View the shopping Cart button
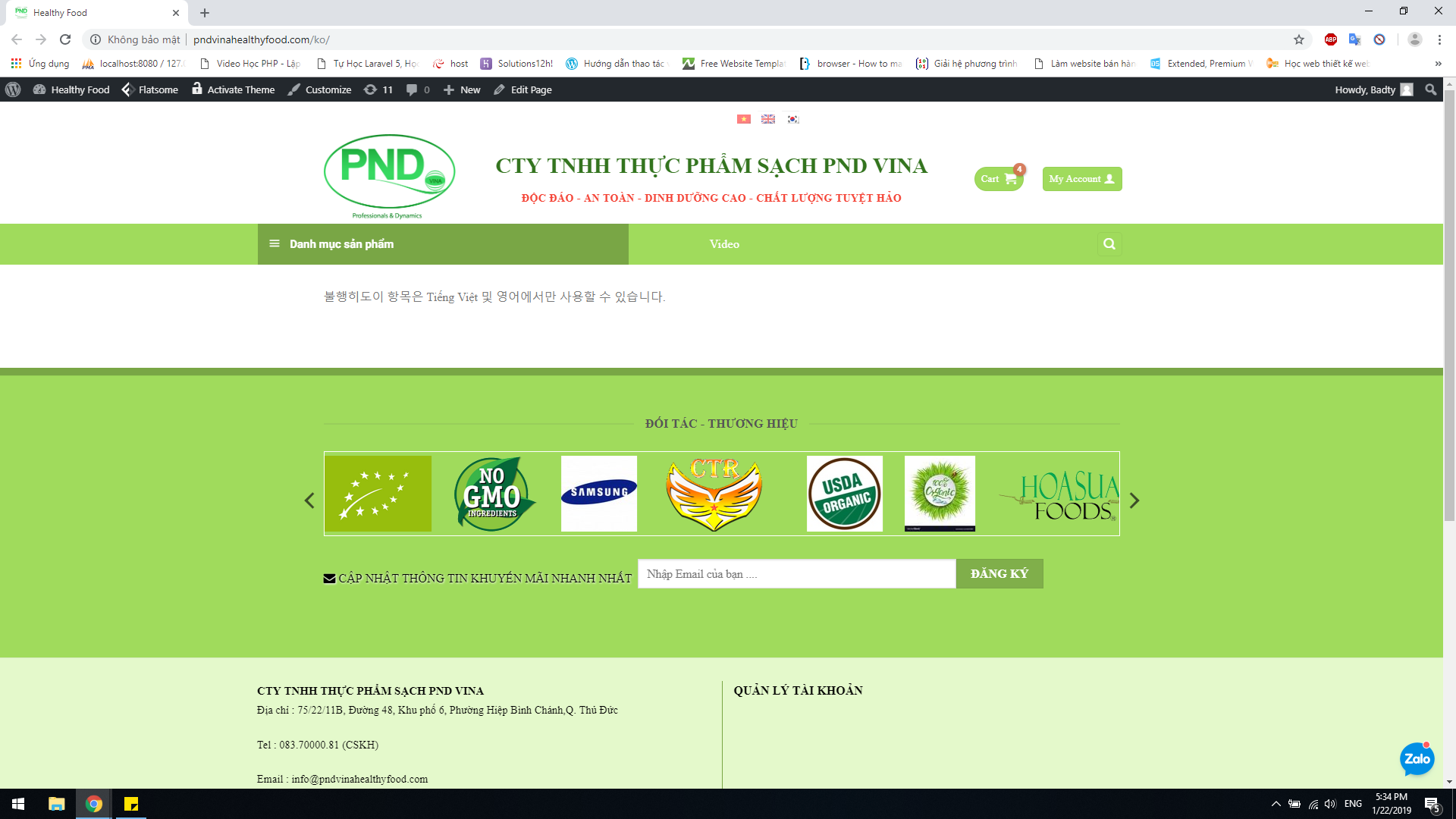 (x=998, y=179)
